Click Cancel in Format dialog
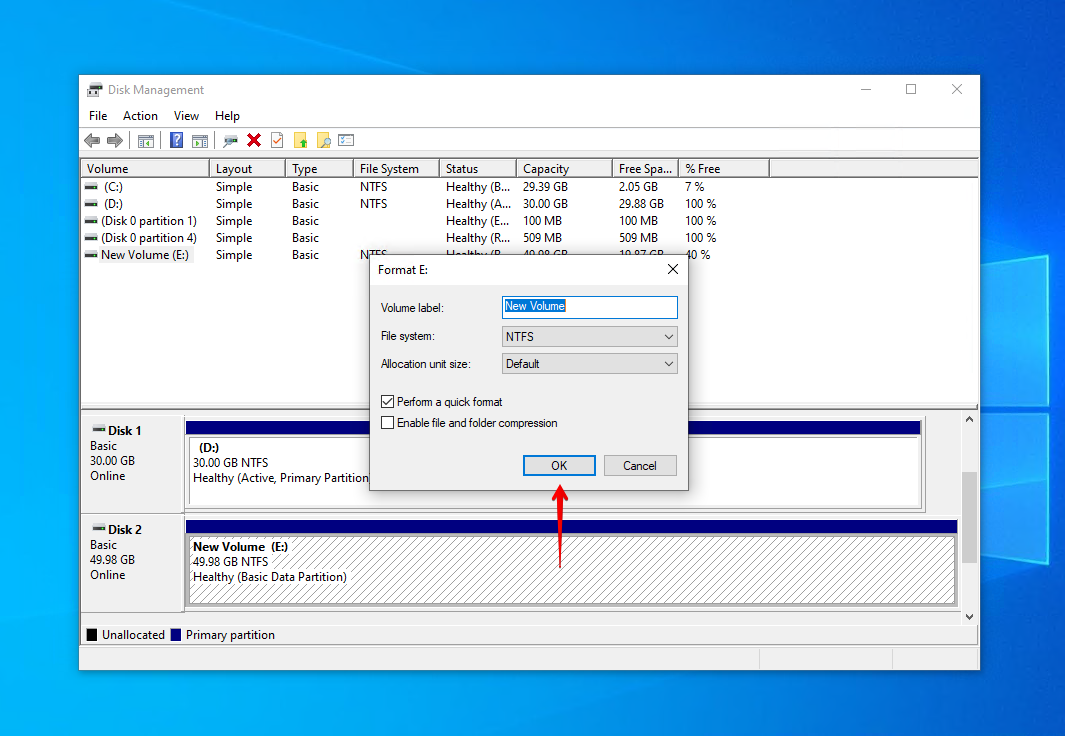1065x736 pixels. (639, 466)
